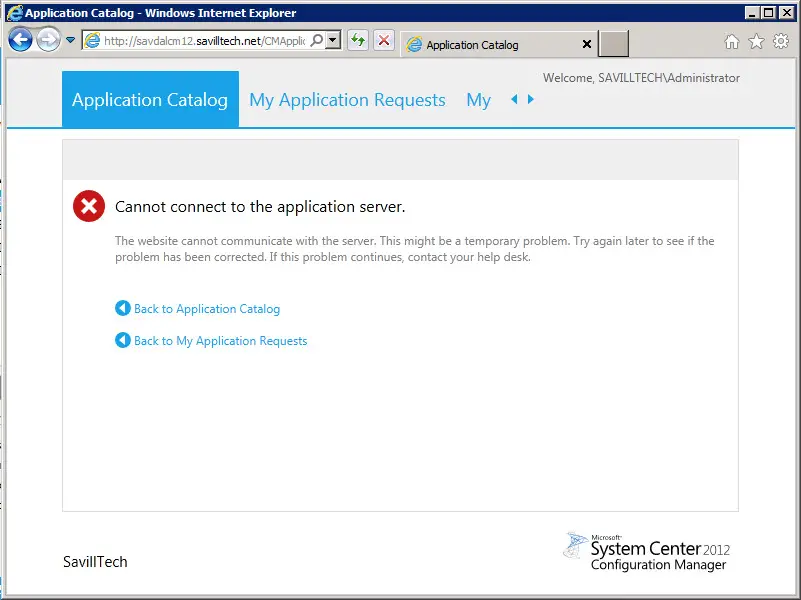Open Favorites with the star icon

click(x=756, y=42)
